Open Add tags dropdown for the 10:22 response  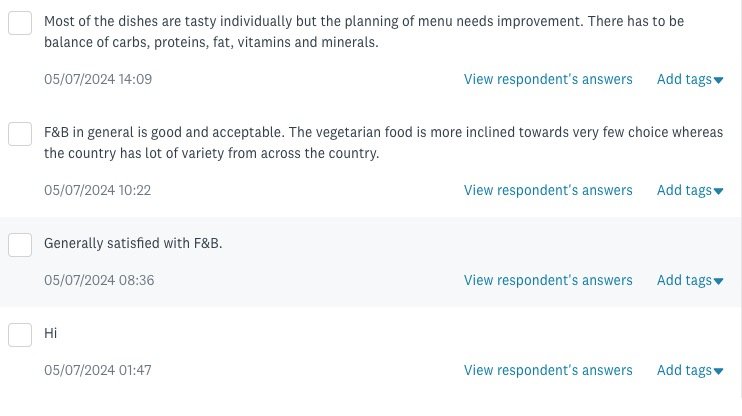689,190
